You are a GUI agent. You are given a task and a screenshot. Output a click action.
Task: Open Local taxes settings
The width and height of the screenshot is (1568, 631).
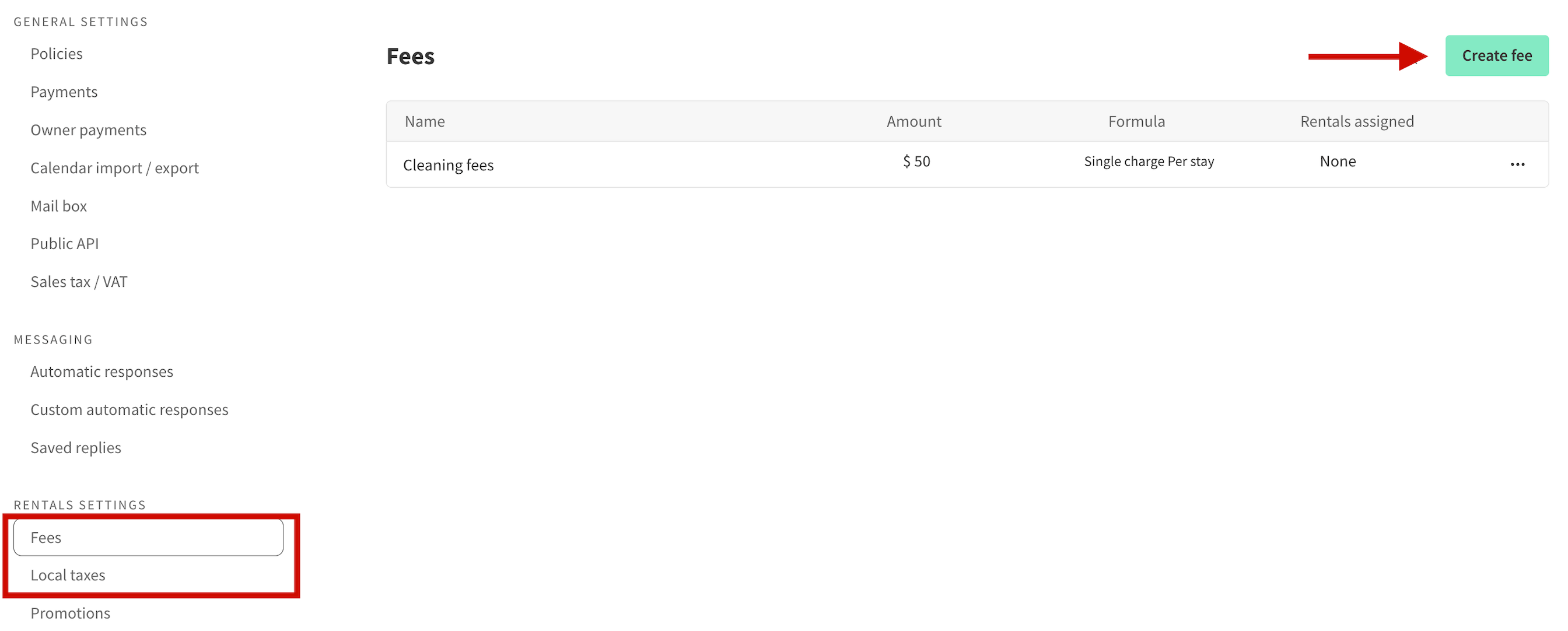coord(68,575)
